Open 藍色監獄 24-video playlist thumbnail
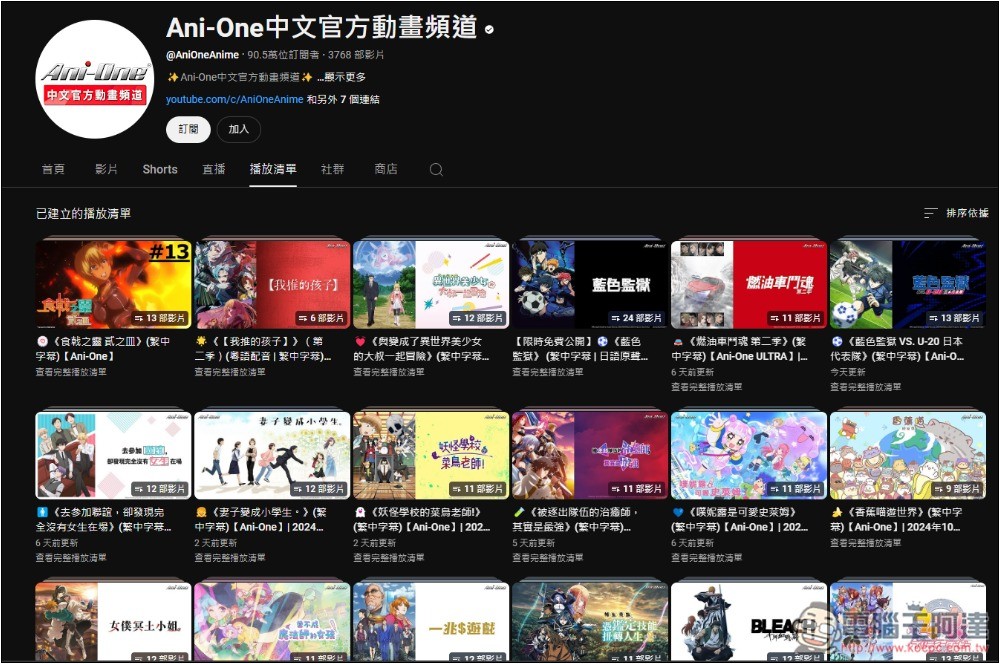The width and height of the screenshot is (1000, 664). 590,284
